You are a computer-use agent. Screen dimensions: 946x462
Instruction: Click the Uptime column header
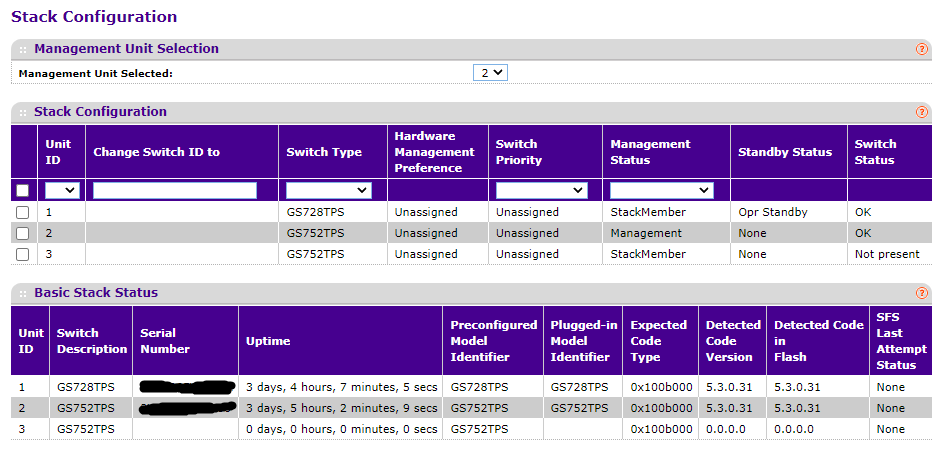(x=268, y=341)
